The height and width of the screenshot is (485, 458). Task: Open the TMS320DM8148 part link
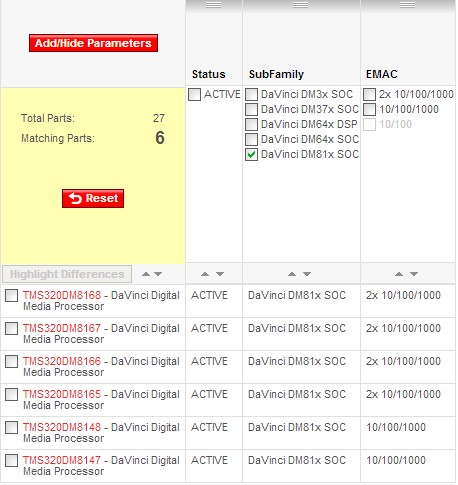click(62, 427)
